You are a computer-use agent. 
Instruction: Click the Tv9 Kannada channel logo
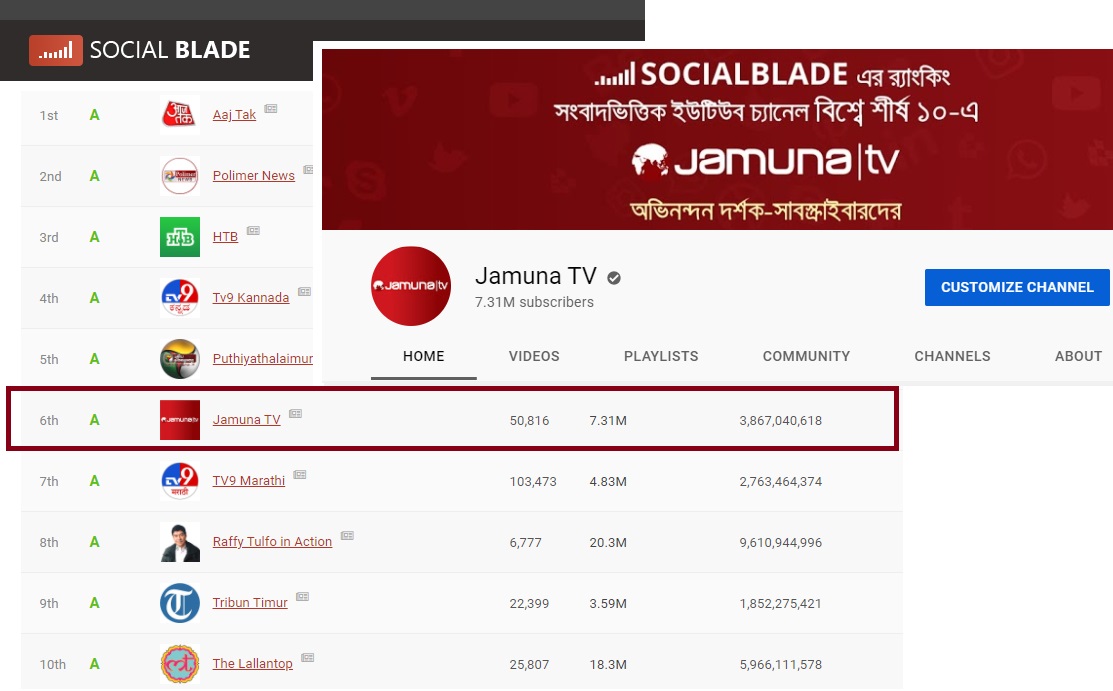point(180,298)
